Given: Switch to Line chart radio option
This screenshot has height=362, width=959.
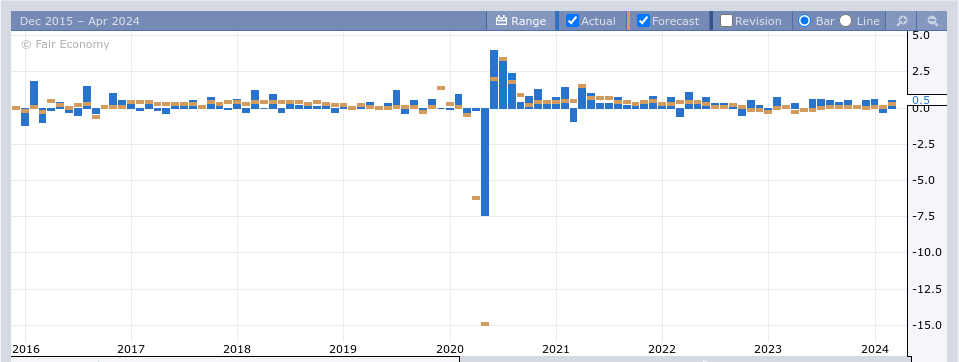Looking at the screenshot, I should [845, 21].
